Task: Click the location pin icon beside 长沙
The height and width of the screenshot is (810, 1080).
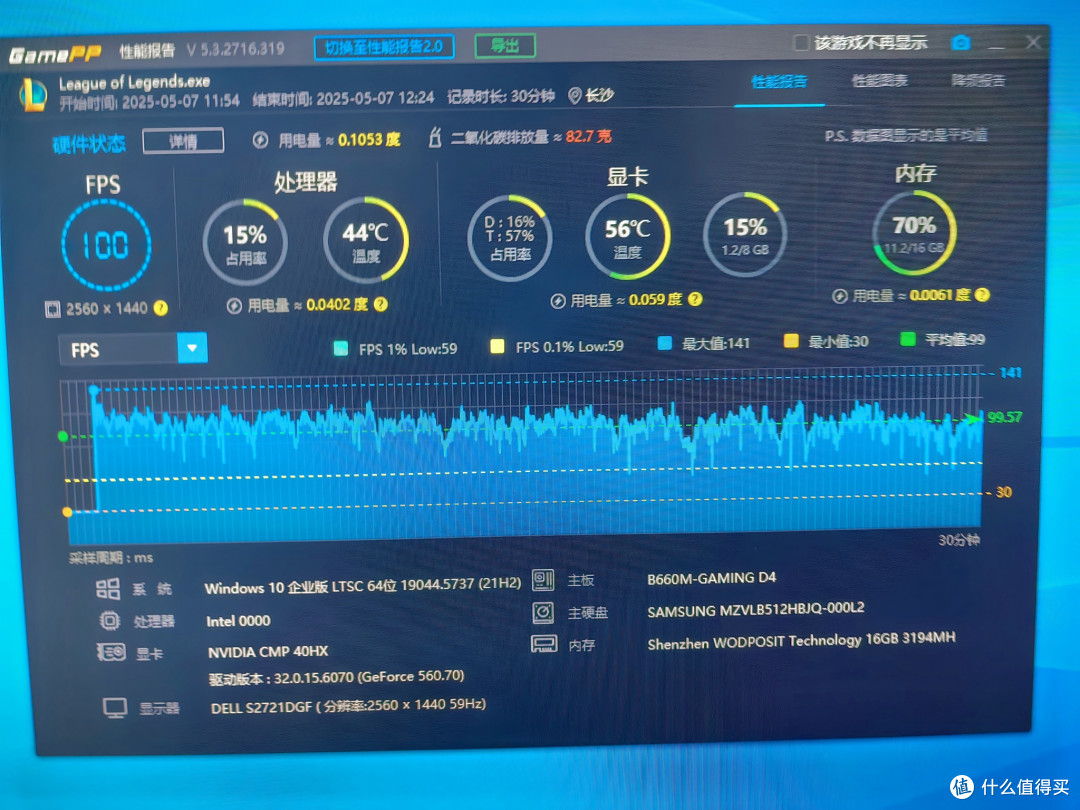Action: 574,96
